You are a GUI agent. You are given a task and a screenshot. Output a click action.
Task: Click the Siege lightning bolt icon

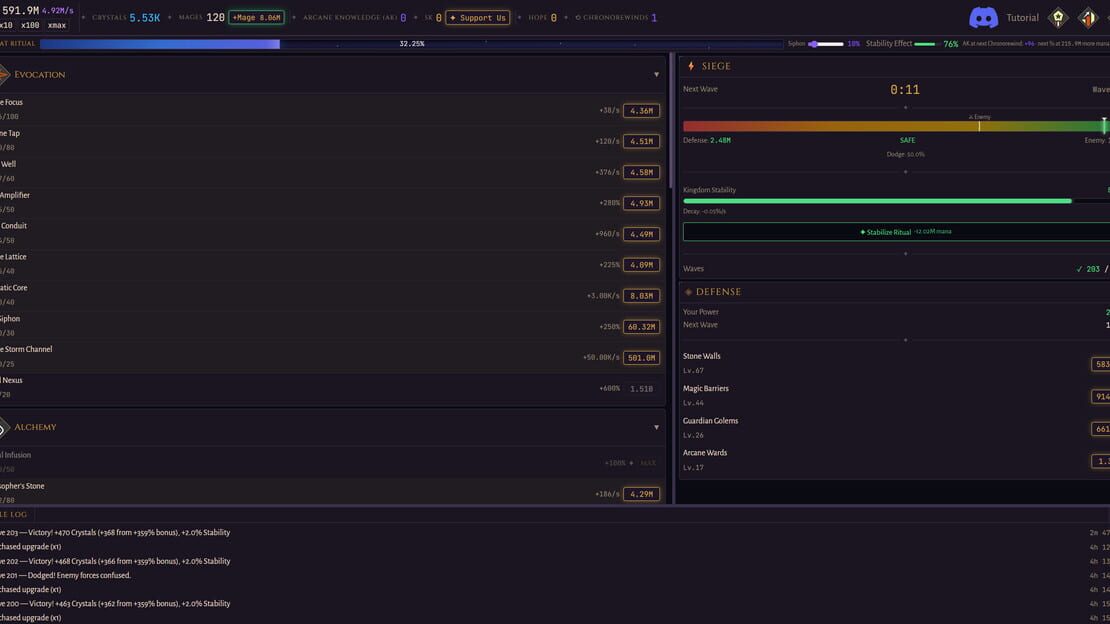coord(691,66)
